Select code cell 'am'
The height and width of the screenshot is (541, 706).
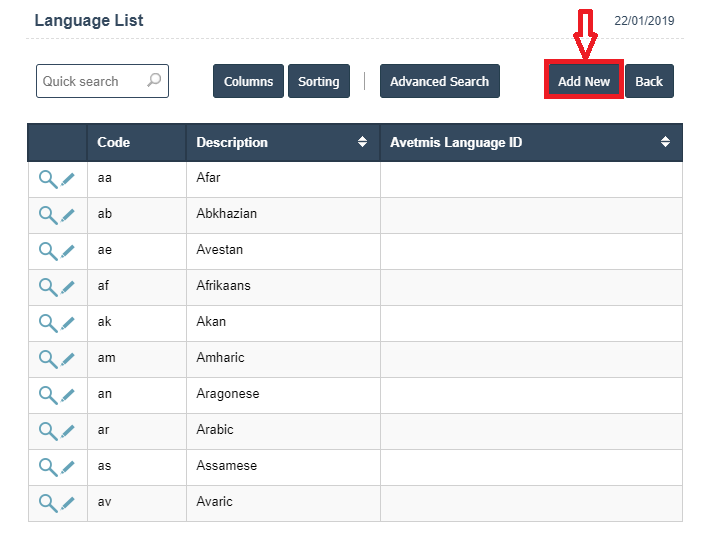coord(137,360)
